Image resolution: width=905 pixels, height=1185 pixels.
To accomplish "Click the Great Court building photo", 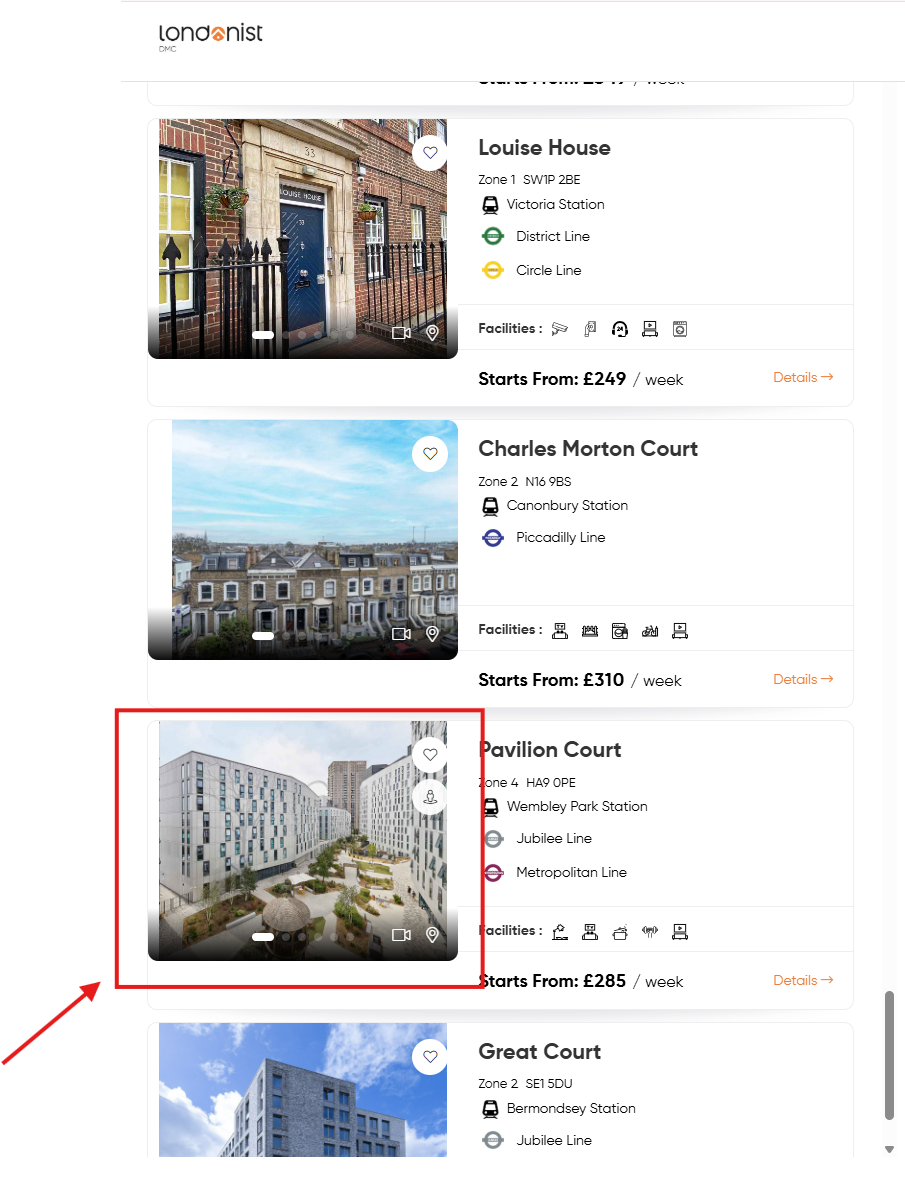I will coord(303,1089).
